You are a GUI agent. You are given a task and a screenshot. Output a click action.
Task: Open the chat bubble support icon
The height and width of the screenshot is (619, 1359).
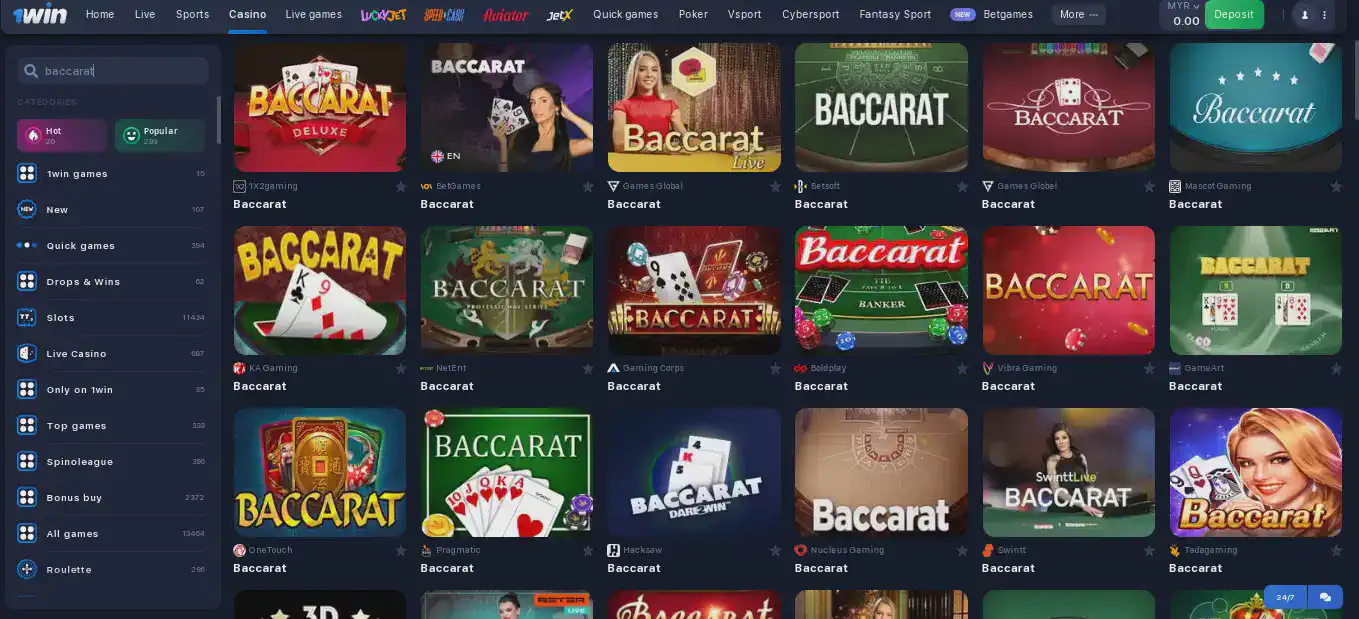(1325, 597)
